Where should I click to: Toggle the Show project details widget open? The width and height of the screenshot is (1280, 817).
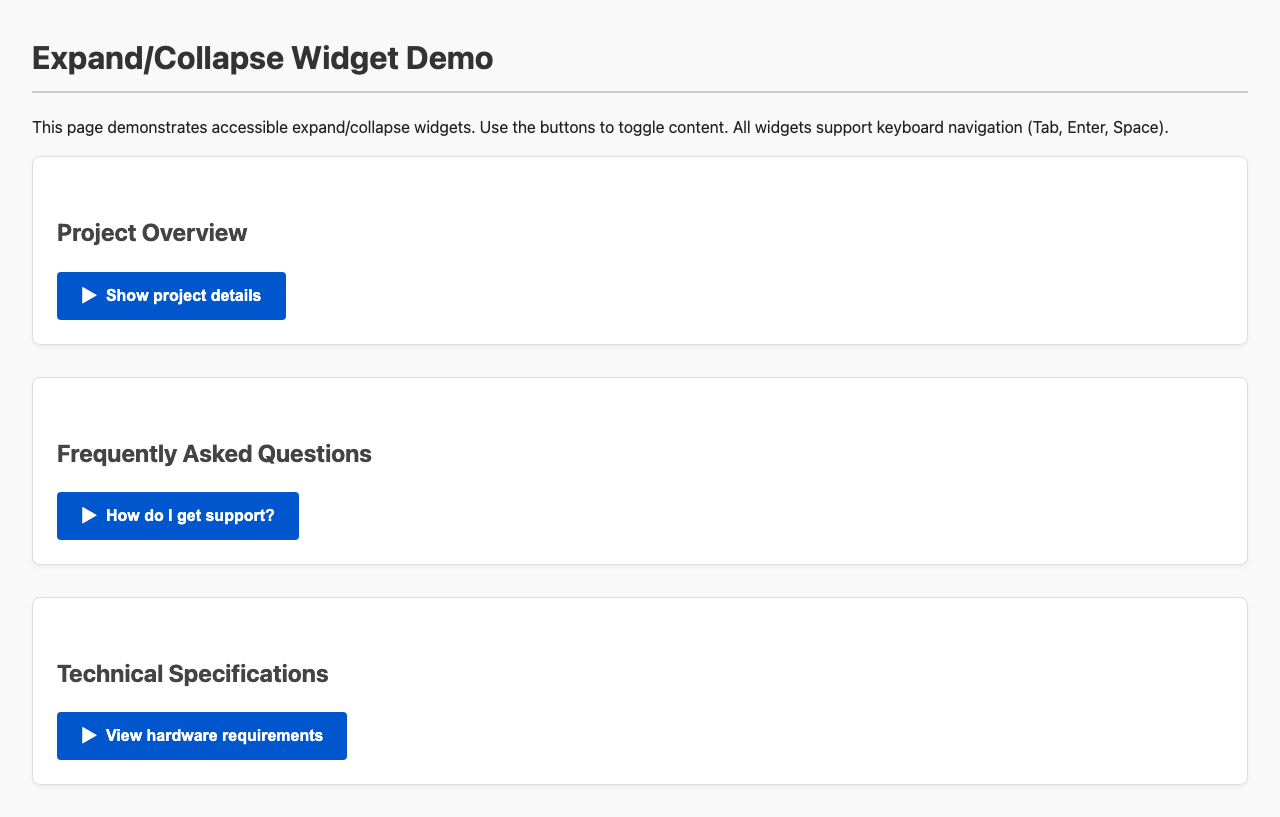coord(170,295)
